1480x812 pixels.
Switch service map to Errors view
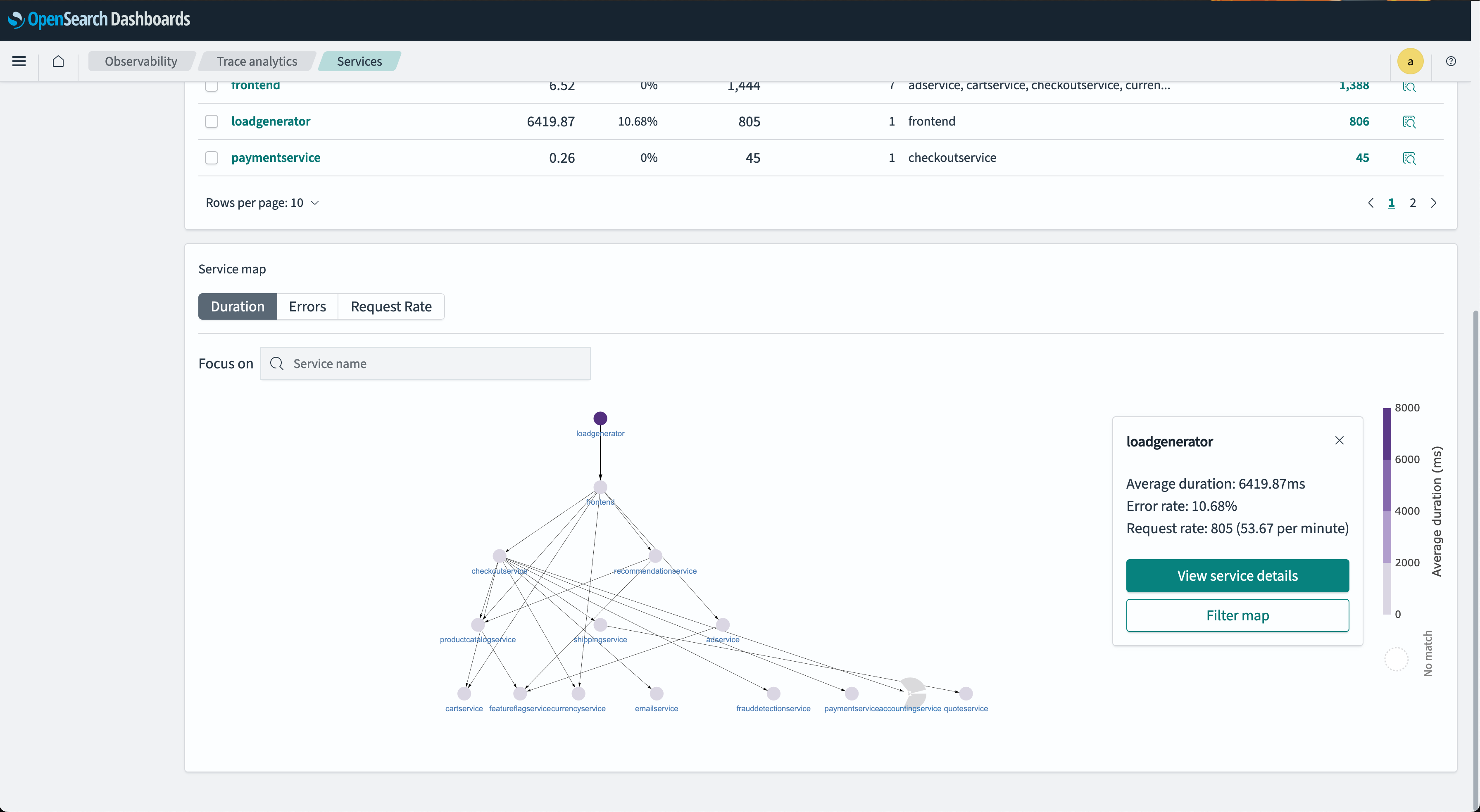click(x=307, y=306)
